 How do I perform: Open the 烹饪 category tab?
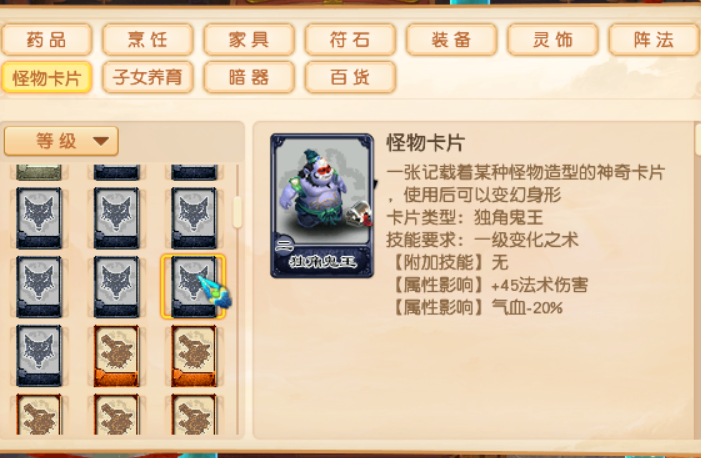pos(148,40)
